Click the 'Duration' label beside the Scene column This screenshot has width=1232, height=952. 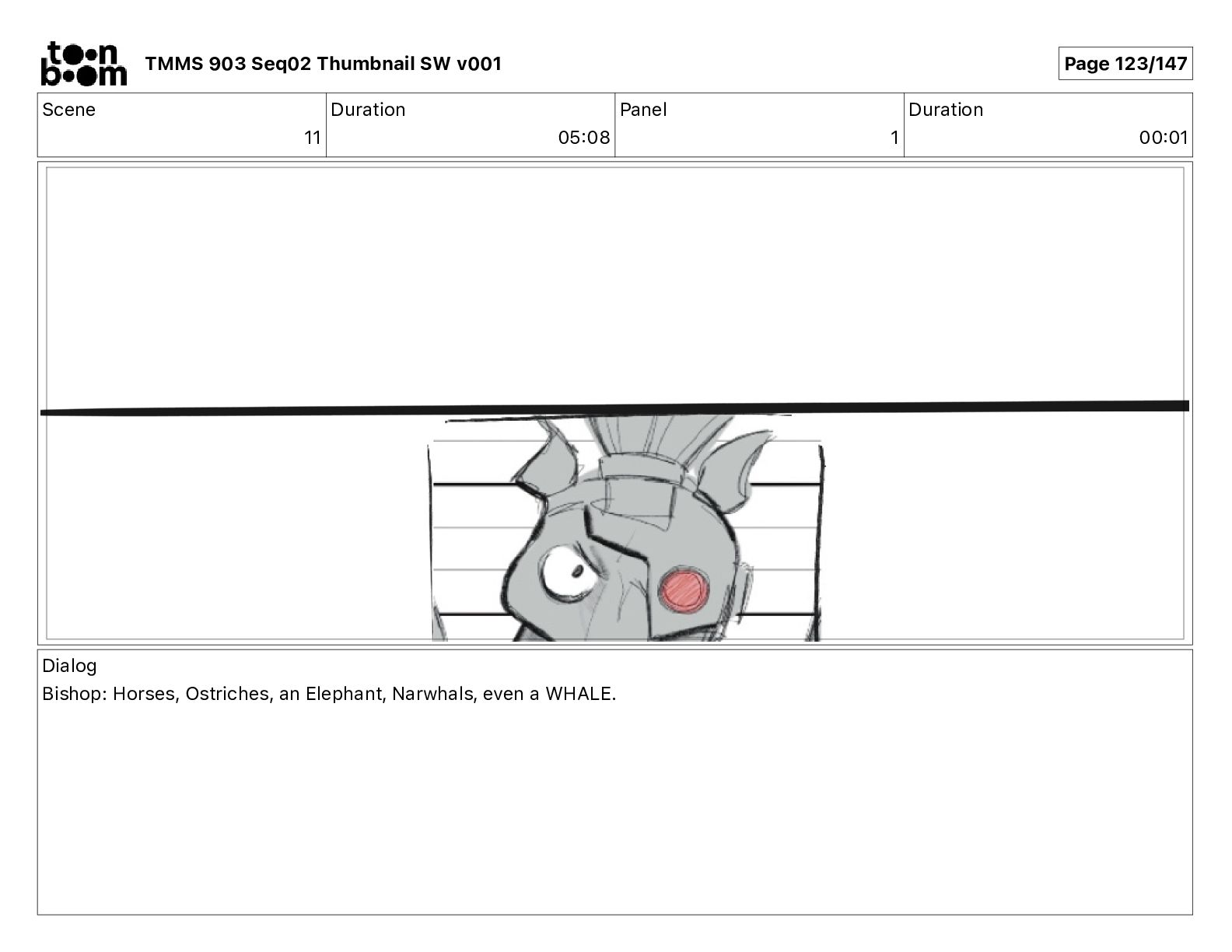pyautogui.click(x=368, y=110)
